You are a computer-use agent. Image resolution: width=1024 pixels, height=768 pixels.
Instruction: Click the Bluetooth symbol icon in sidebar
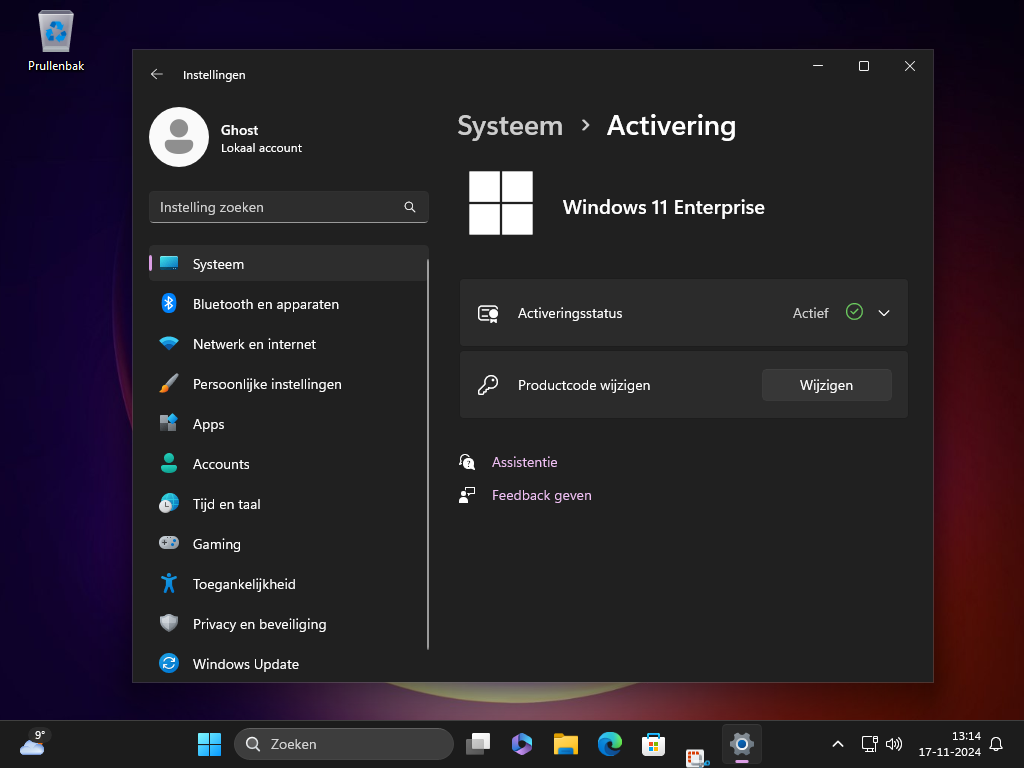pyautogui.click(x=169, y=303)
